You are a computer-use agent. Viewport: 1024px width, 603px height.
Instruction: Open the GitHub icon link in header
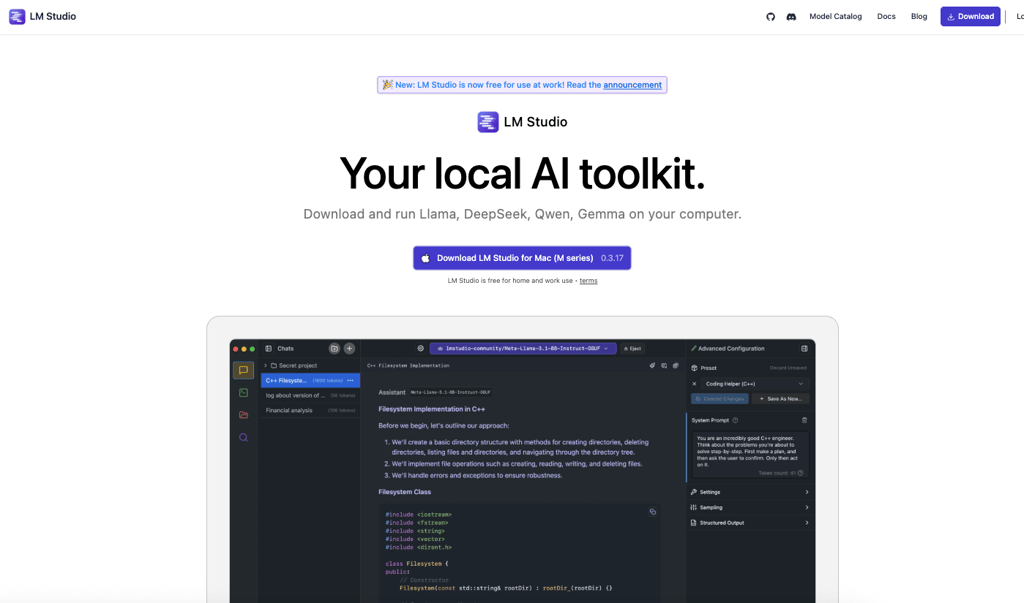771,17
